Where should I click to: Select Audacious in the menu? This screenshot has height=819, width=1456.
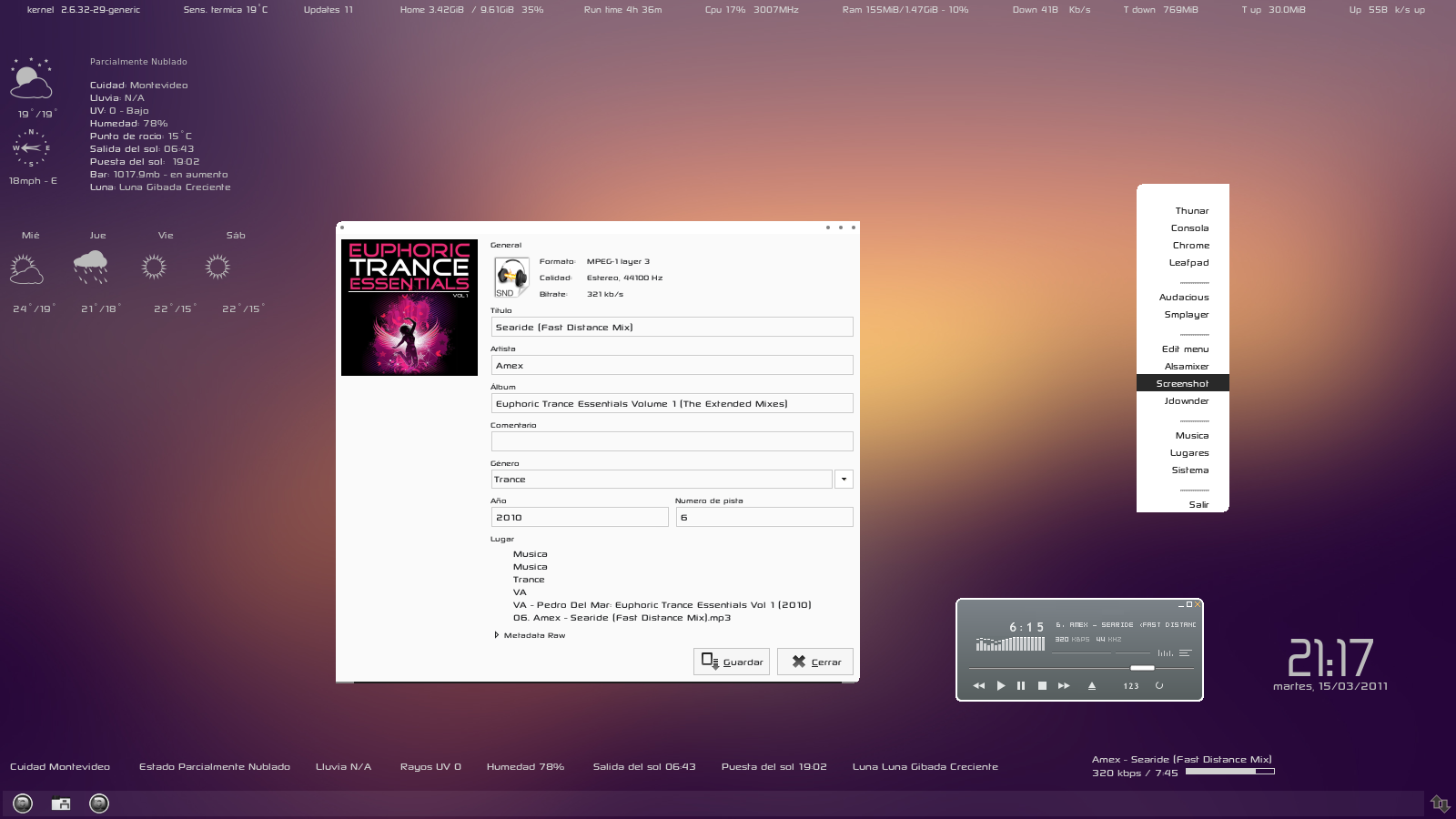(x=1183, y=297)
